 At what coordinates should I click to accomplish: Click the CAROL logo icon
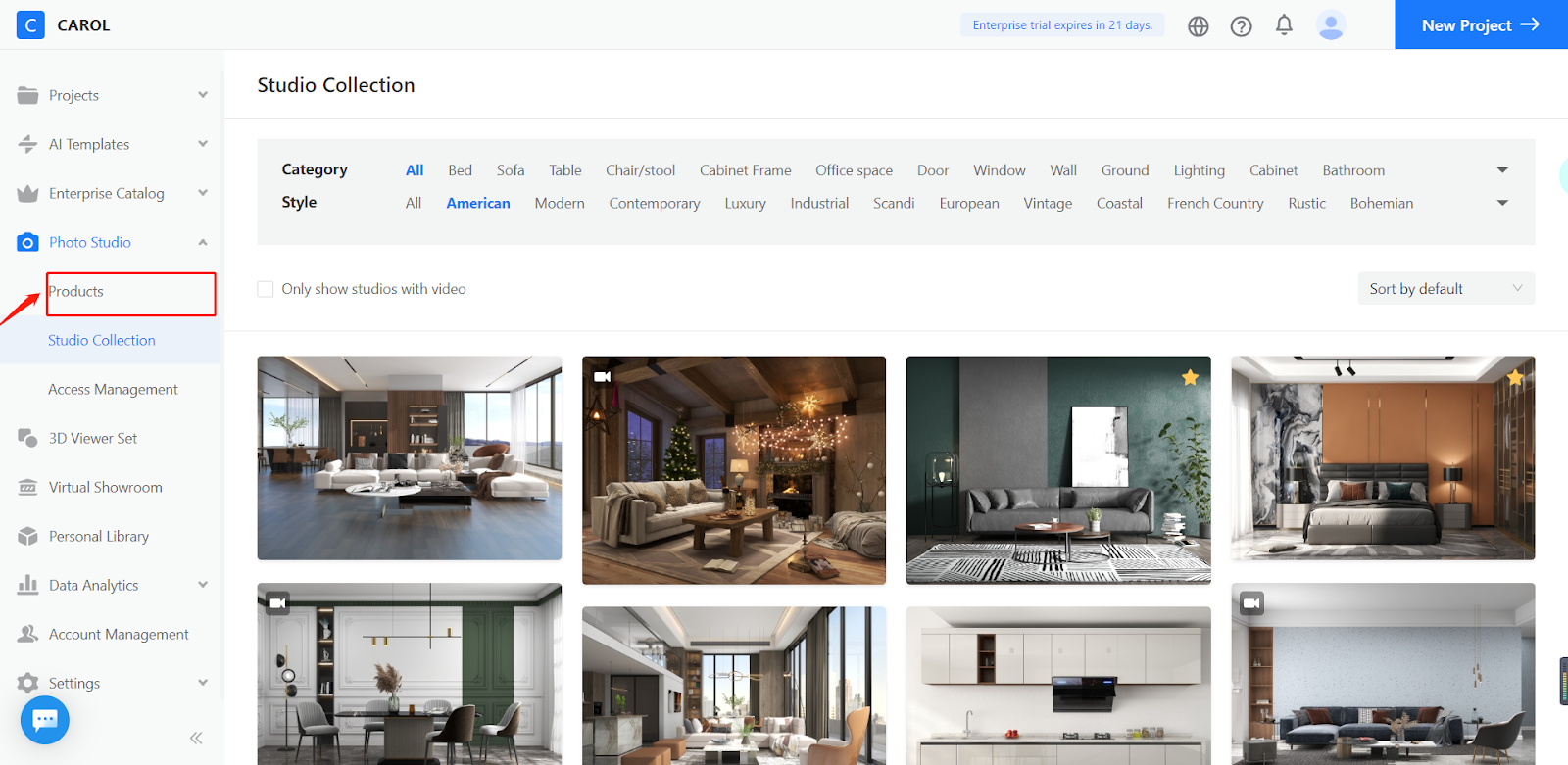pyautogui.click(x=30, y=24)
